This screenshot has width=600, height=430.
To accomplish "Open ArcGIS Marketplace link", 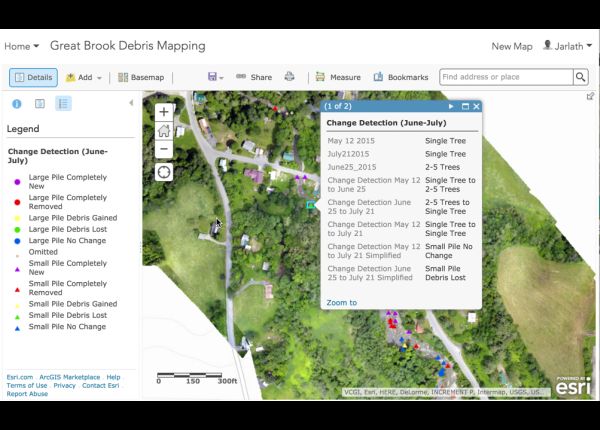I will click(x=70, y=377).
